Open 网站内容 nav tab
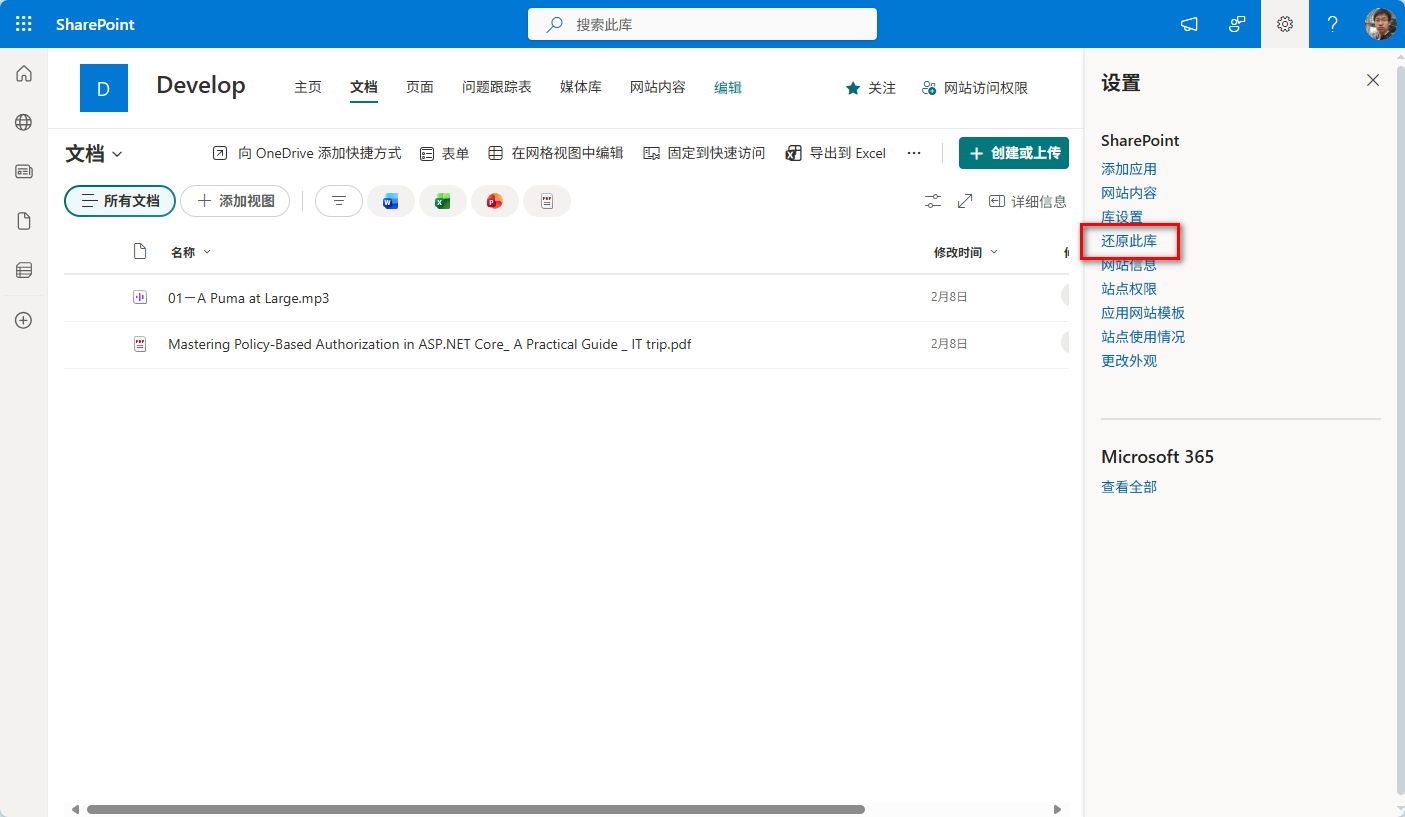This screenshot has width=1405, height=817. [658, 87]
